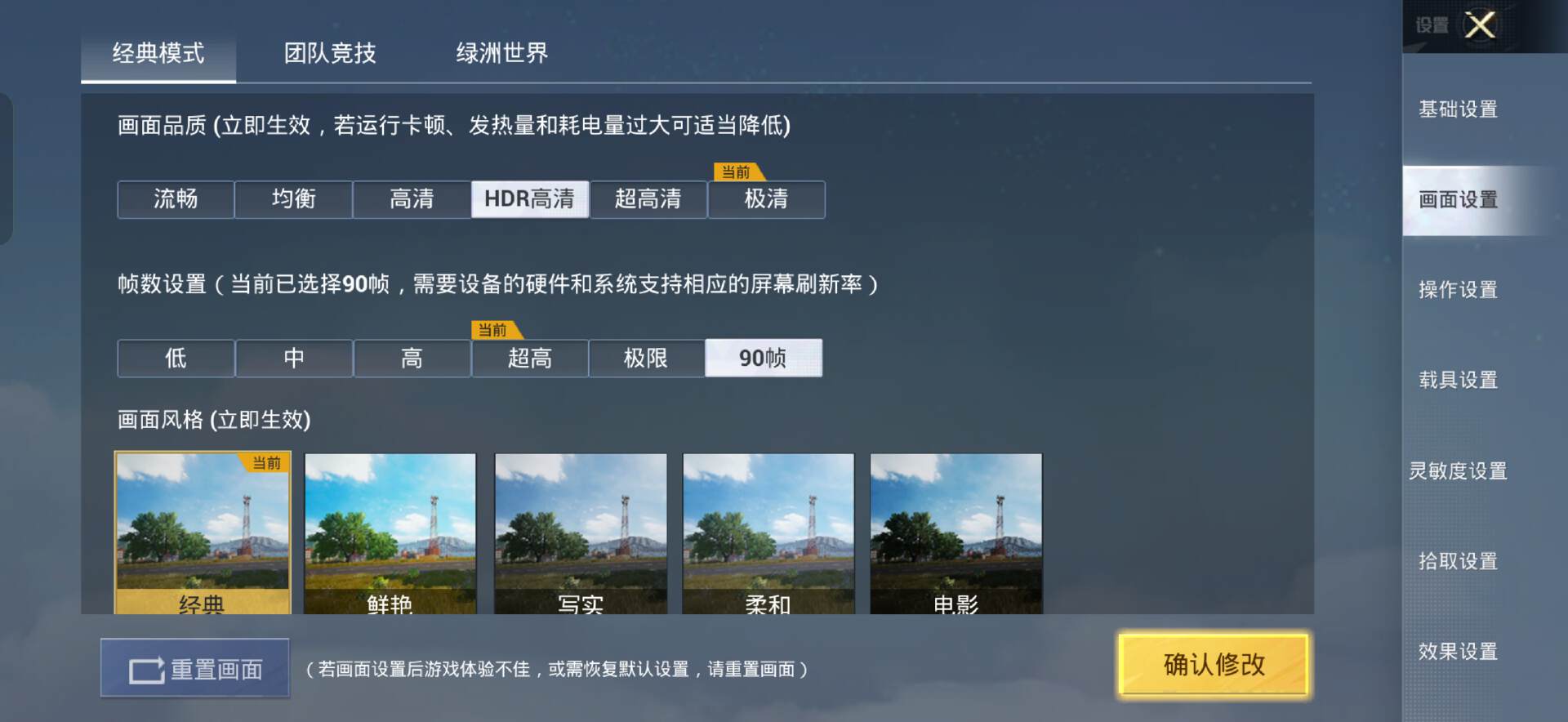Set frame rate to 极限
The height and width of the screenshot is (722, 1568).
point(646,358)
